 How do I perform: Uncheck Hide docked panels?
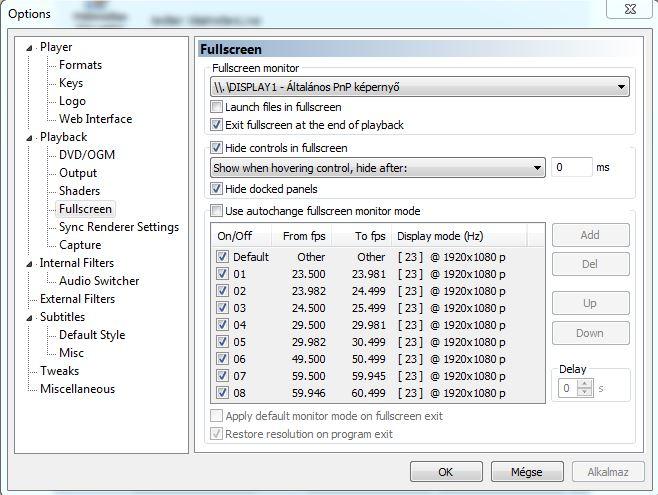tap(216, 189)
